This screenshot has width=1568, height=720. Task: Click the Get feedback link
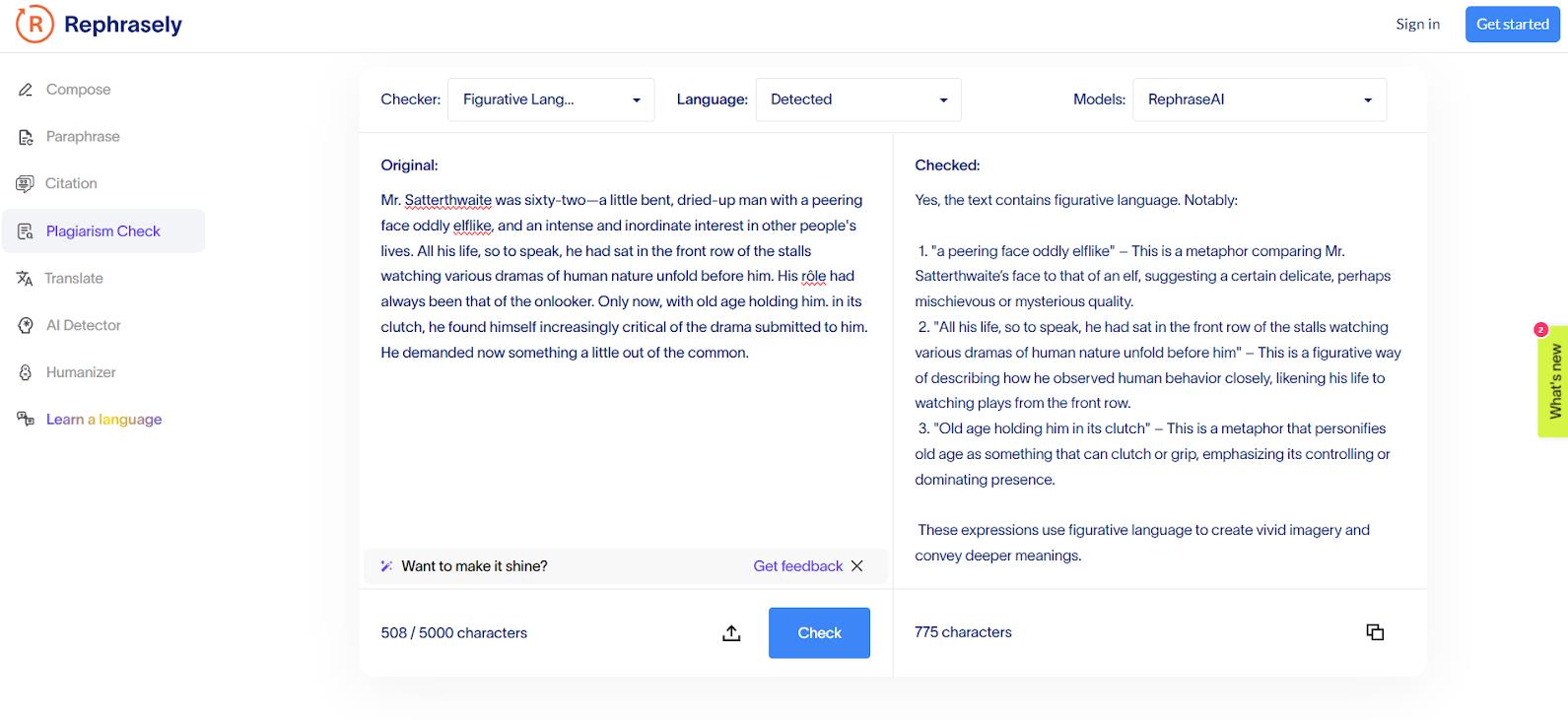point(798,566)
